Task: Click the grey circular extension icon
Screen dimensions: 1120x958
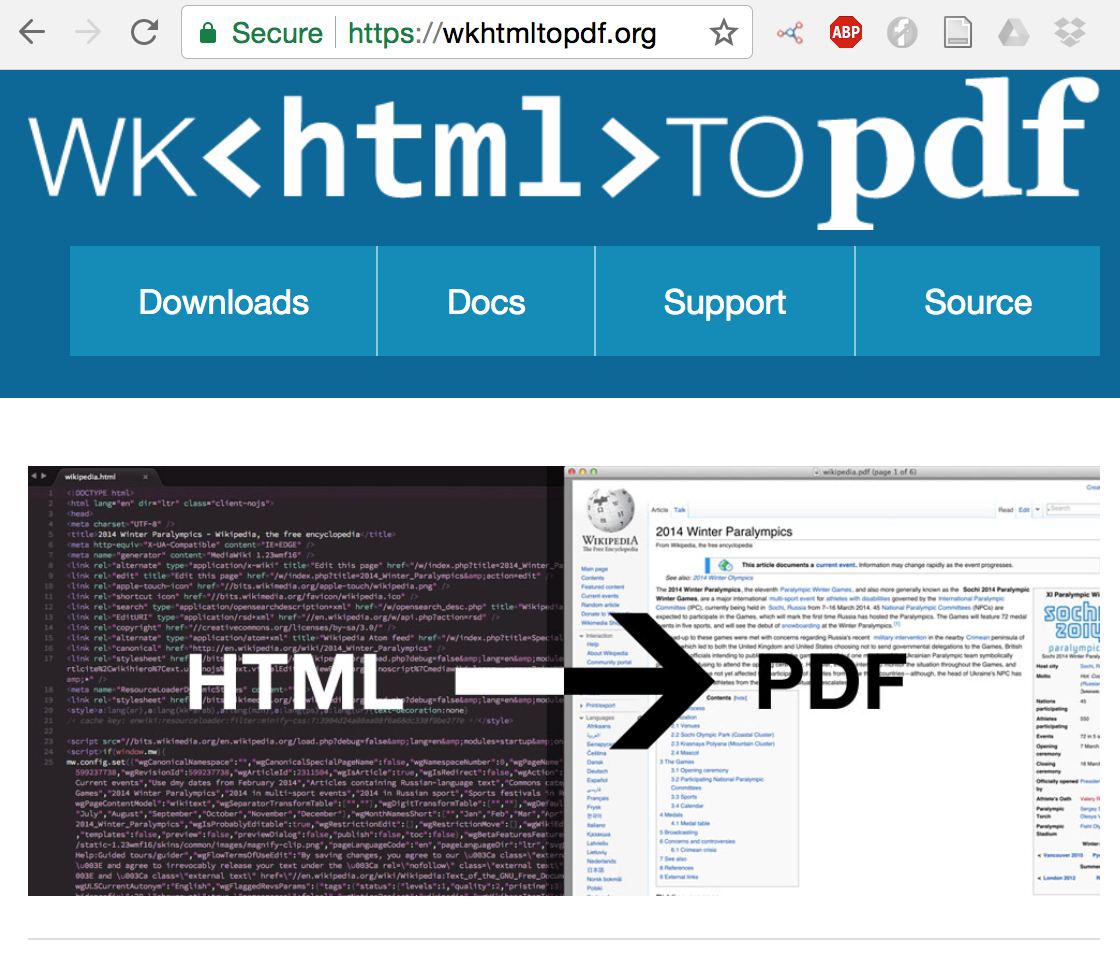Action: coord(901,32)
